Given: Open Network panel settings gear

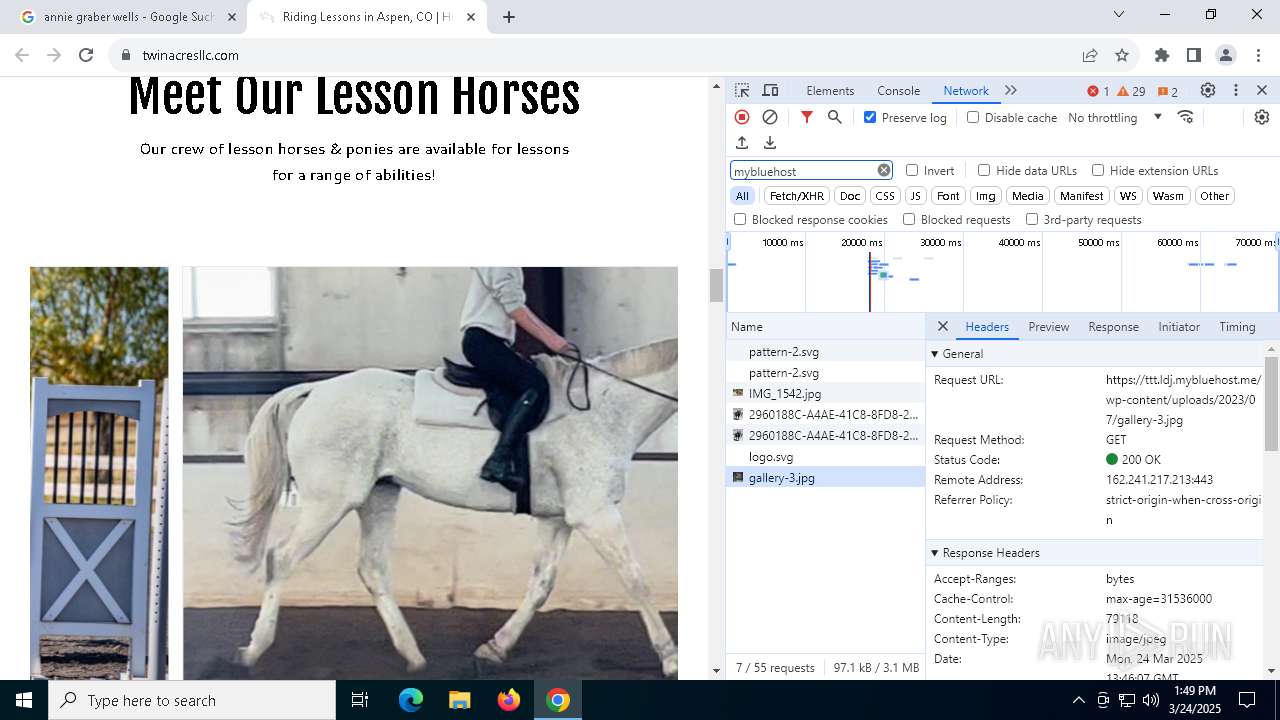Looking at the screenshot, I should click(x=1262, y=117).
